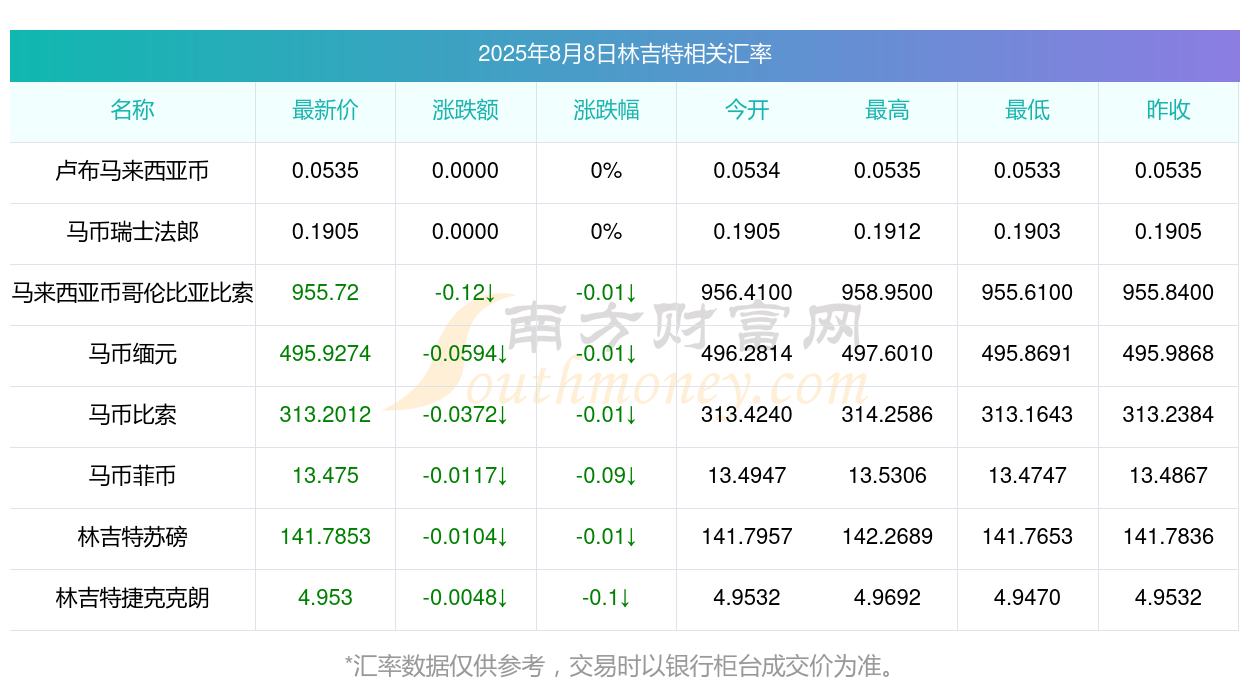The width and height of the screenshot is (1250, 698).
Task: Click the opening value 141.7957
Action: click(747, 537)
